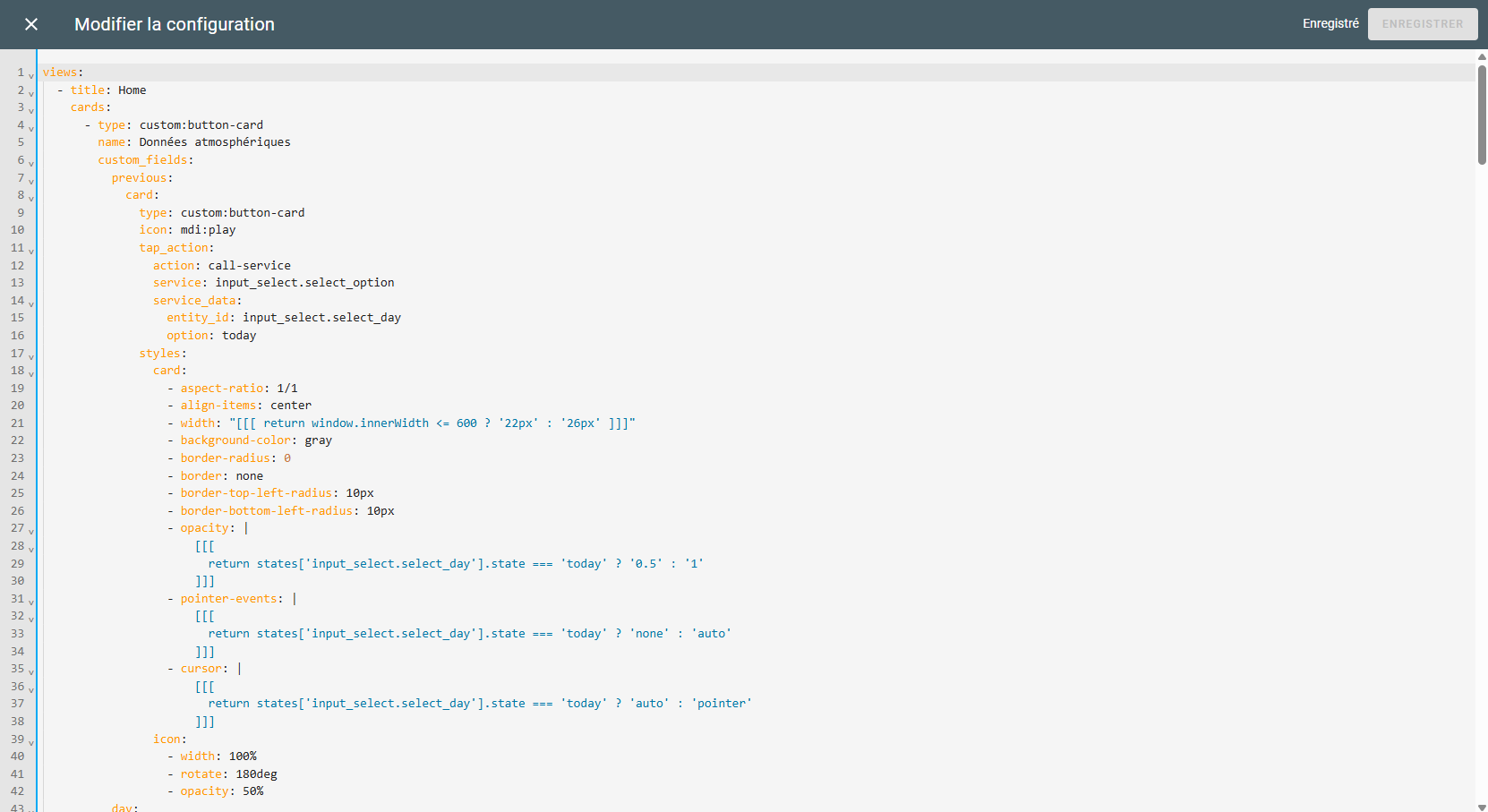Image resolution: width=1488 pixels, height=812 pixels.
Task: Click 'border-bottom-left-radius' key
Action: (x=267, y=511)
